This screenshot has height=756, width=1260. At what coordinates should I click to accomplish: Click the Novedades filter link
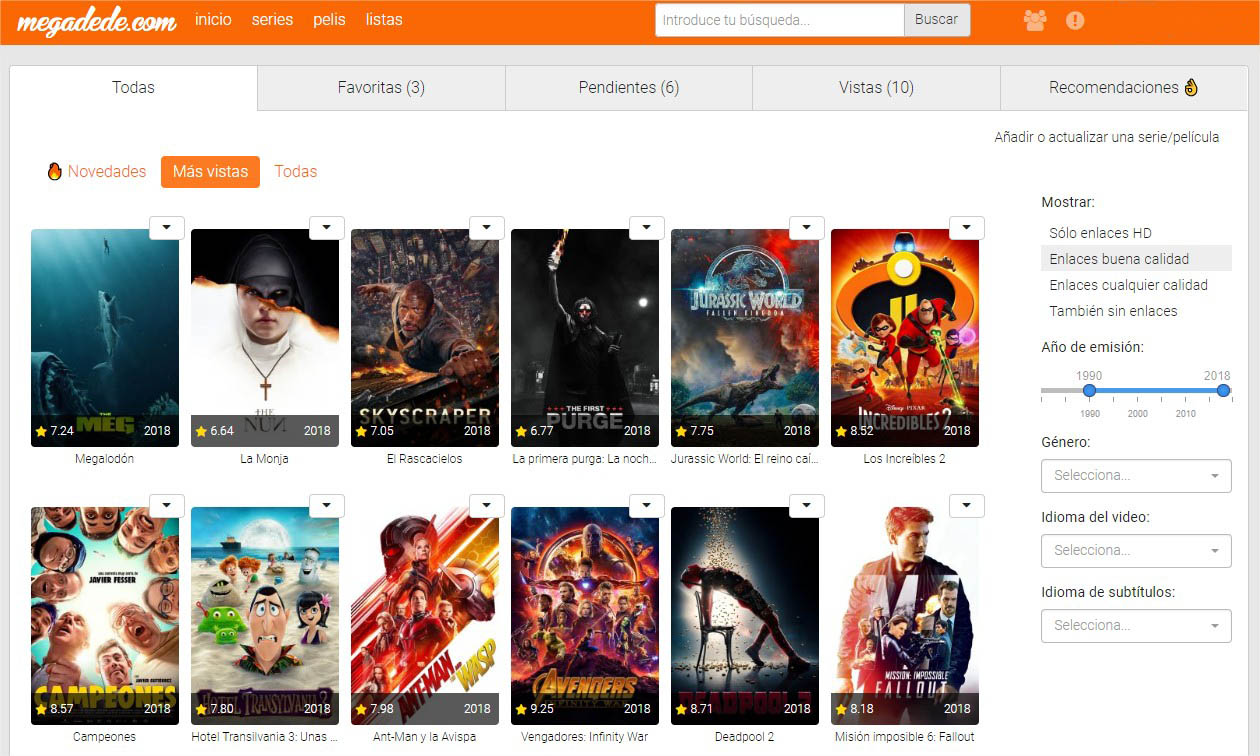click(x=107, y=172)
